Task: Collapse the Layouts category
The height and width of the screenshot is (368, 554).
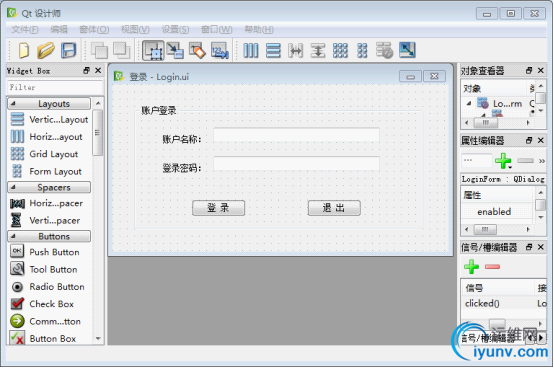Action: coord(13,103)
